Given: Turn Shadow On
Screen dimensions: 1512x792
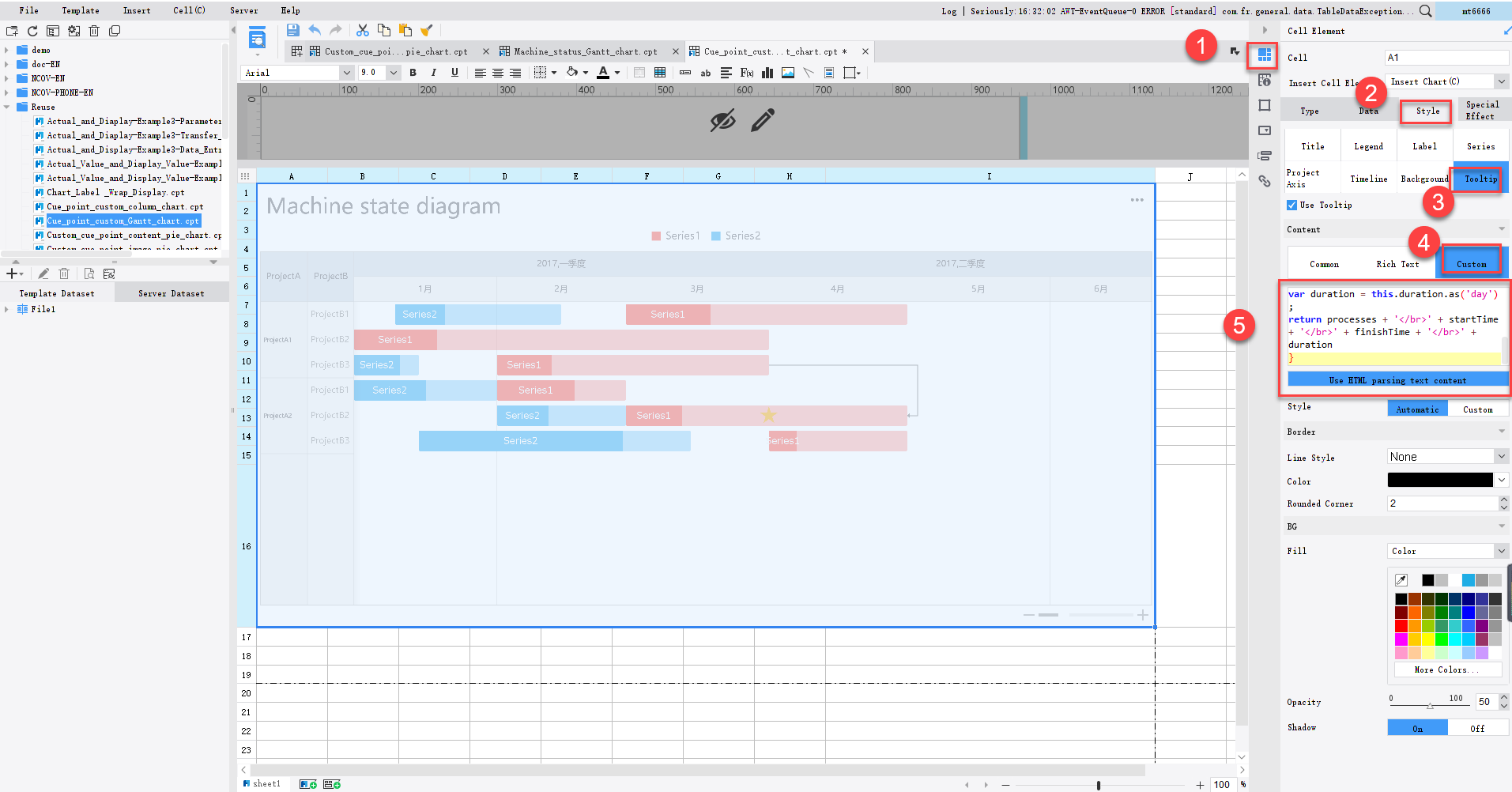Looking at the screenshot, I should coord(1417,728).
